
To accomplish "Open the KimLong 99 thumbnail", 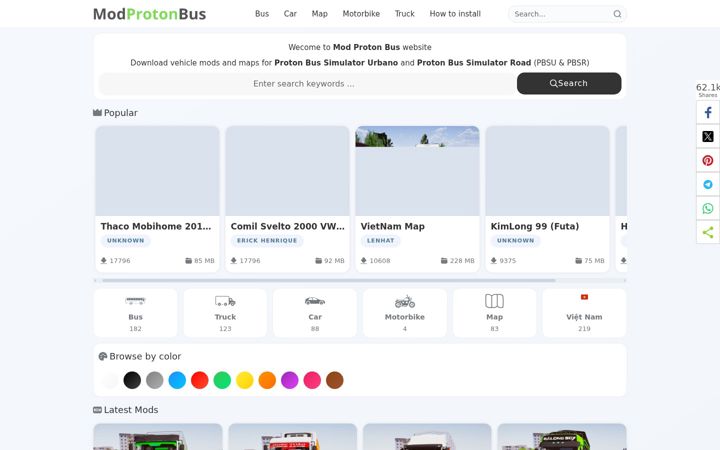I will coord(547,171).
